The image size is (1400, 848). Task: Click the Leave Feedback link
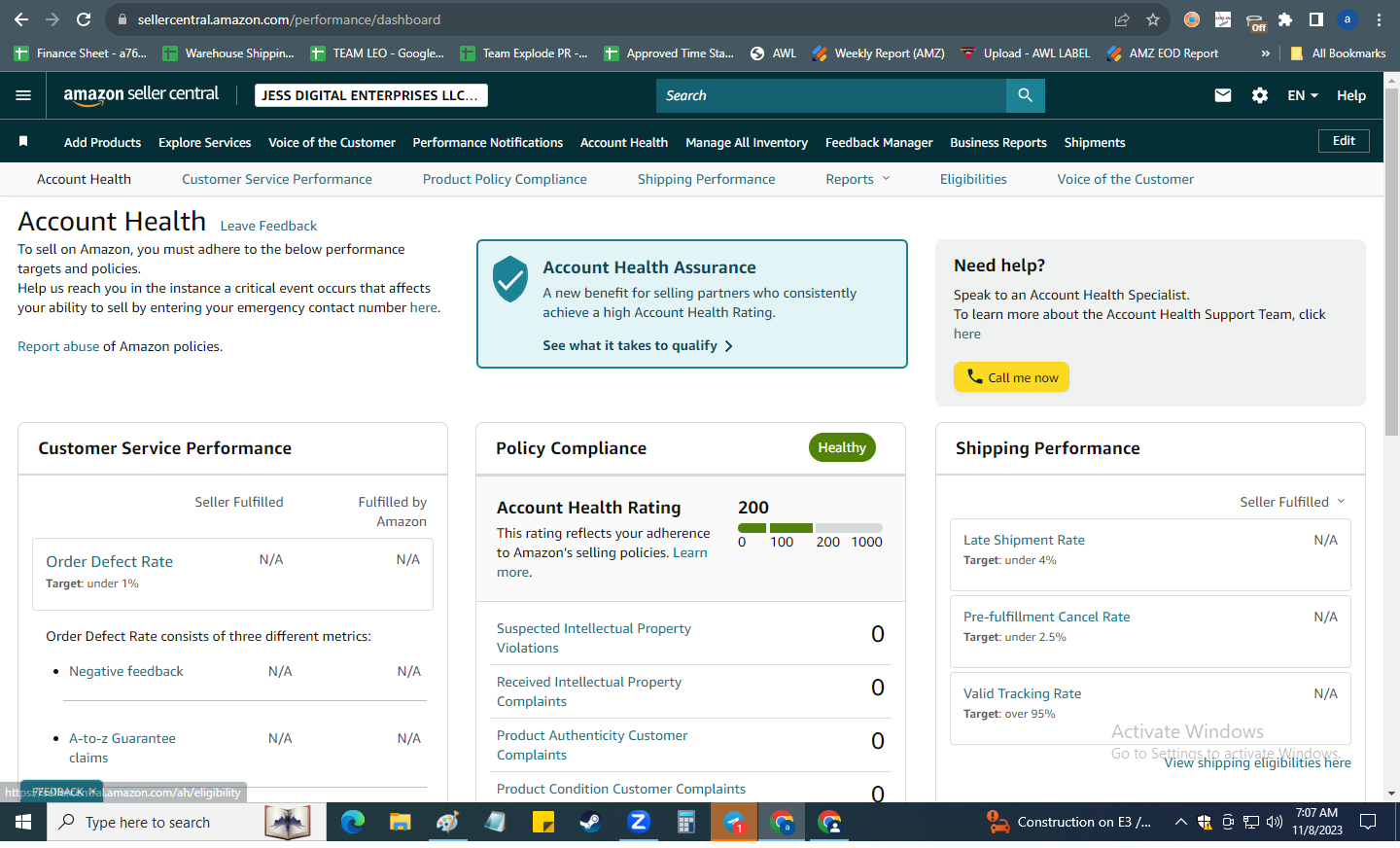268,226
